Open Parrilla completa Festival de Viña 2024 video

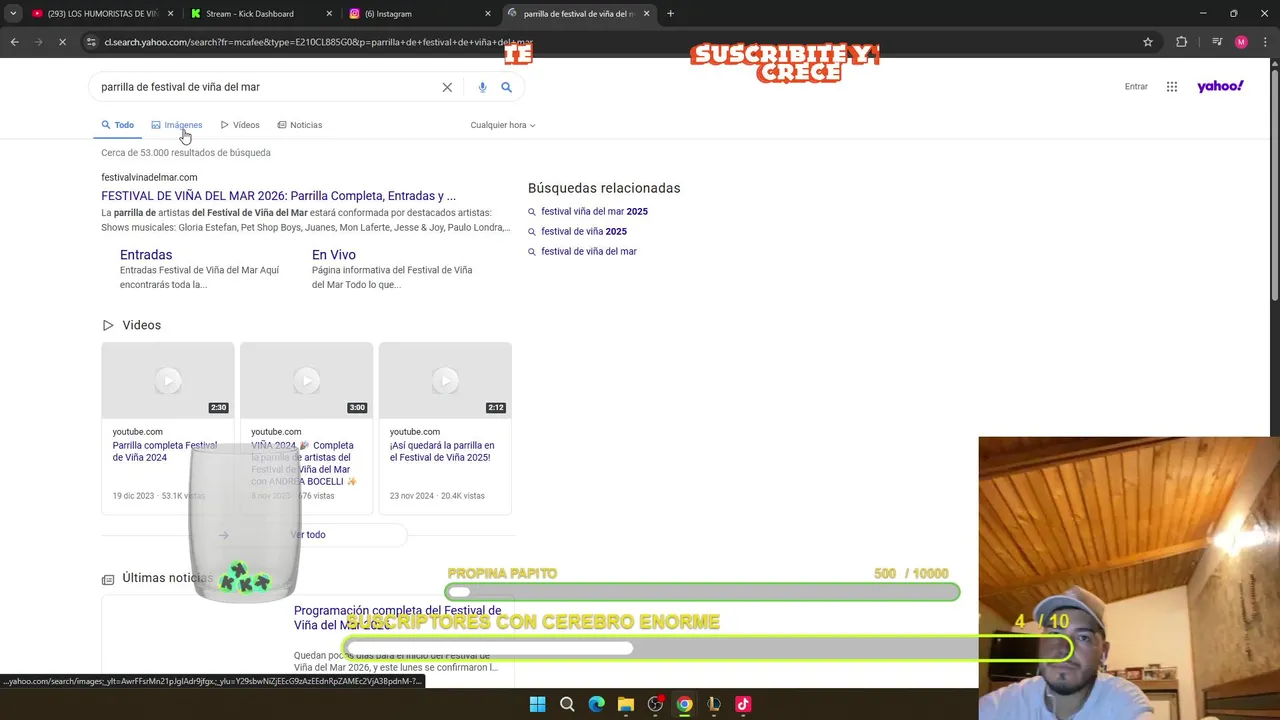(165, 451)
